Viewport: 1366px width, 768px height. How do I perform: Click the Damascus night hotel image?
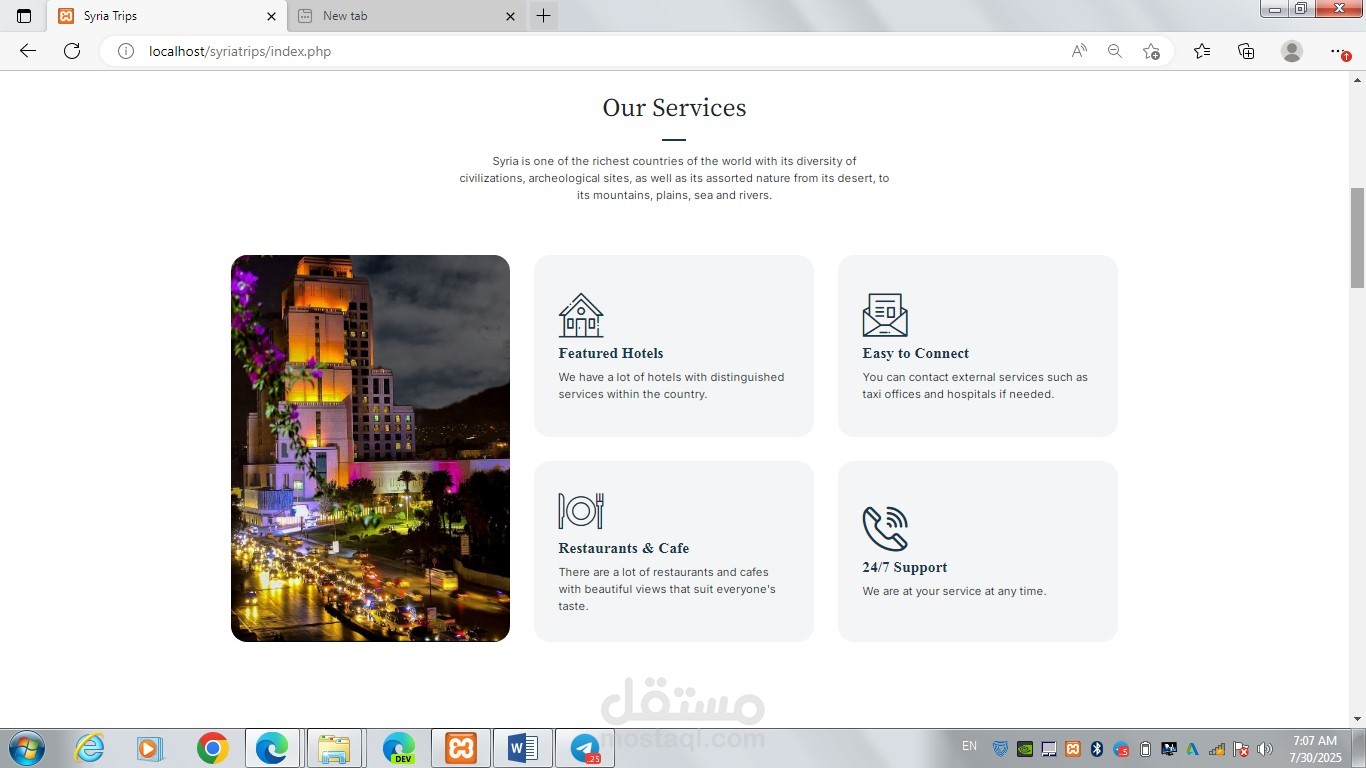click(370, 448)
